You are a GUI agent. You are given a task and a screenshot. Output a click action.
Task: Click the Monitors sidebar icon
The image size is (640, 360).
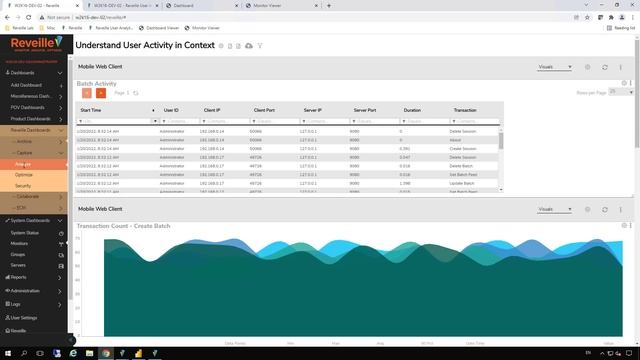tap(61, 244)
